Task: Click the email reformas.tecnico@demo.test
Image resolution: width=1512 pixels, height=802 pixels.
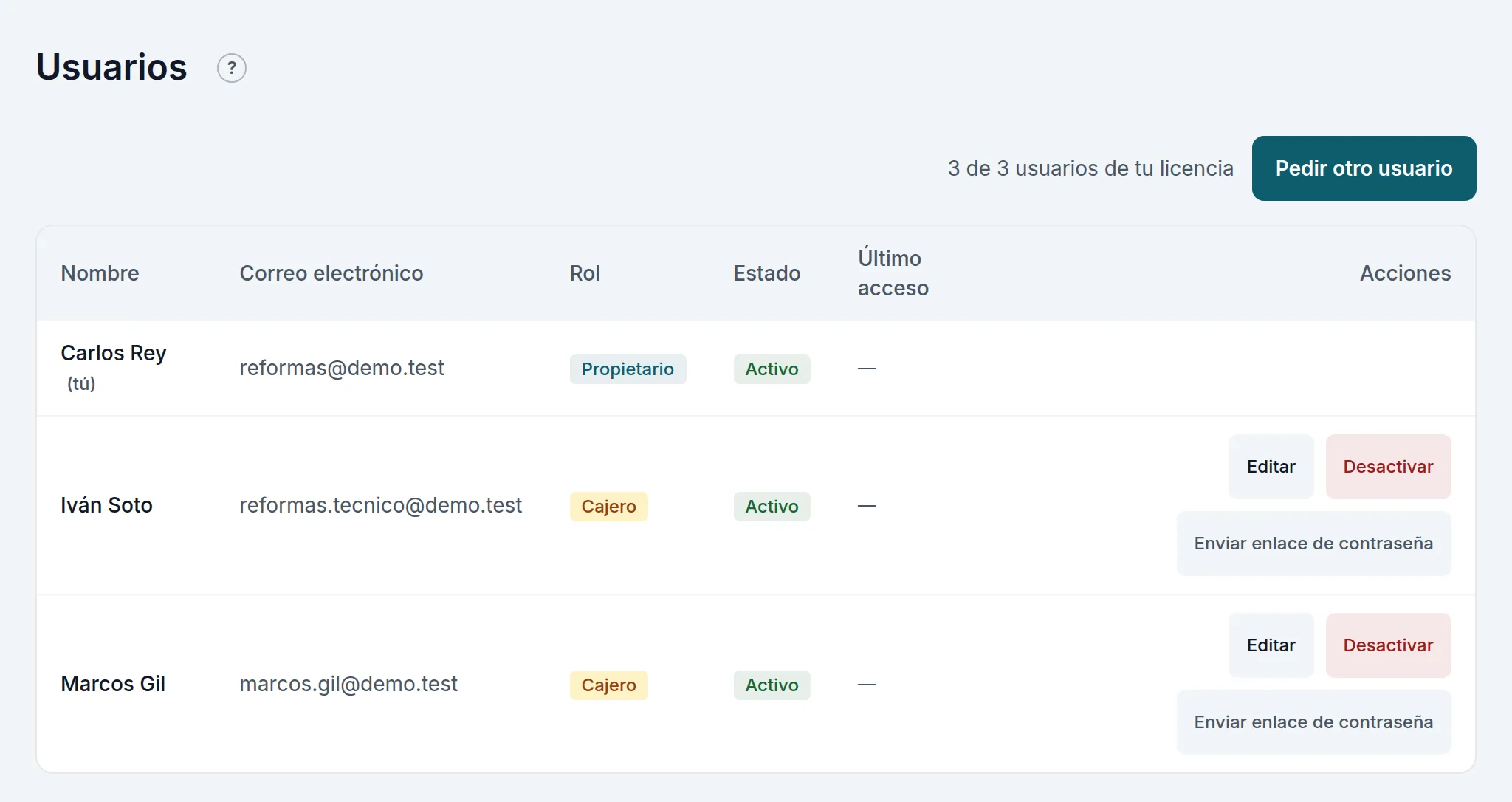Action: coord(380,505)
